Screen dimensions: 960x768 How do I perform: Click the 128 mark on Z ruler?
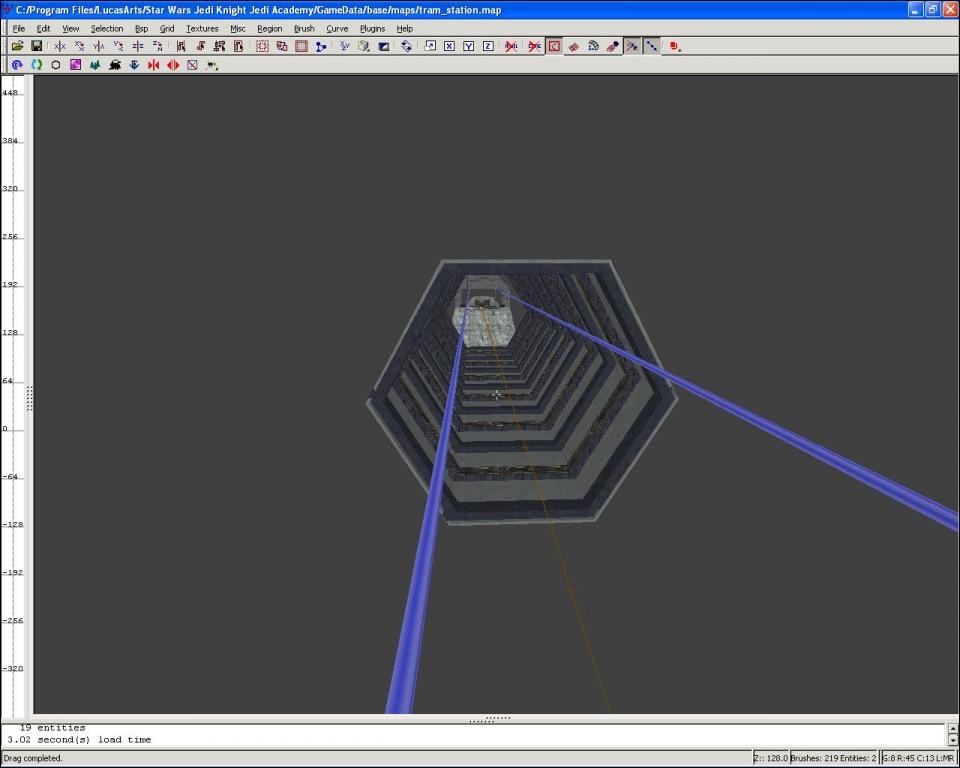pyautogui.click(x=11, y=333)
